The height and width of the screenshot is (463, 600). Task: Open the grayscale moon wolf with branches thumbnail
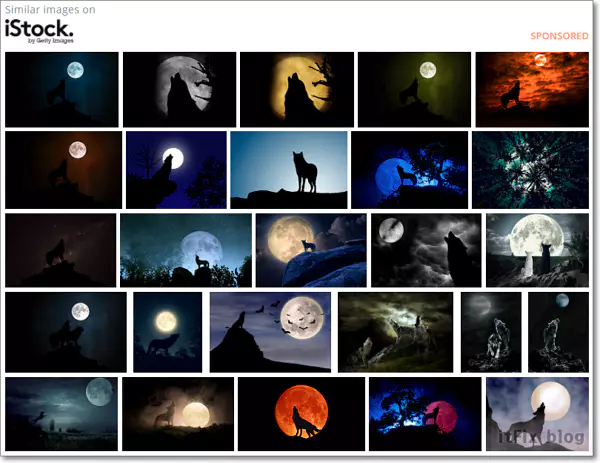179,90
